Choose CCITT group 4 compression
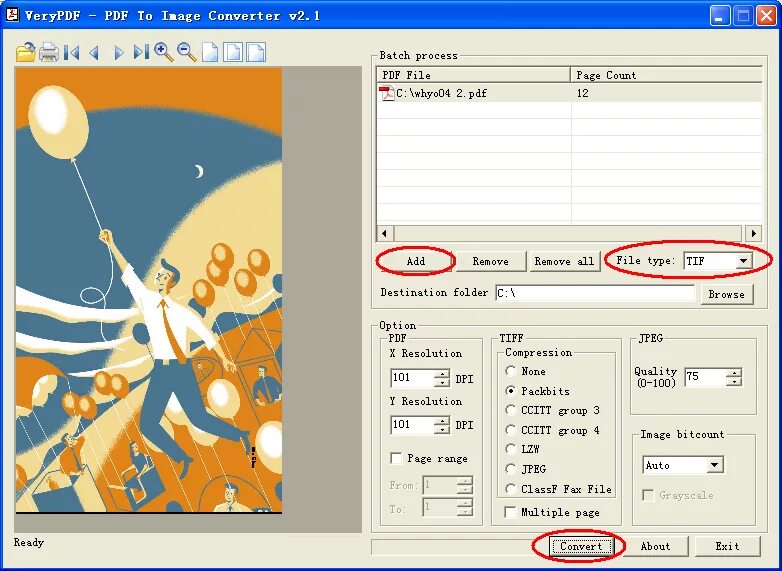 click(x=510, y=430)
